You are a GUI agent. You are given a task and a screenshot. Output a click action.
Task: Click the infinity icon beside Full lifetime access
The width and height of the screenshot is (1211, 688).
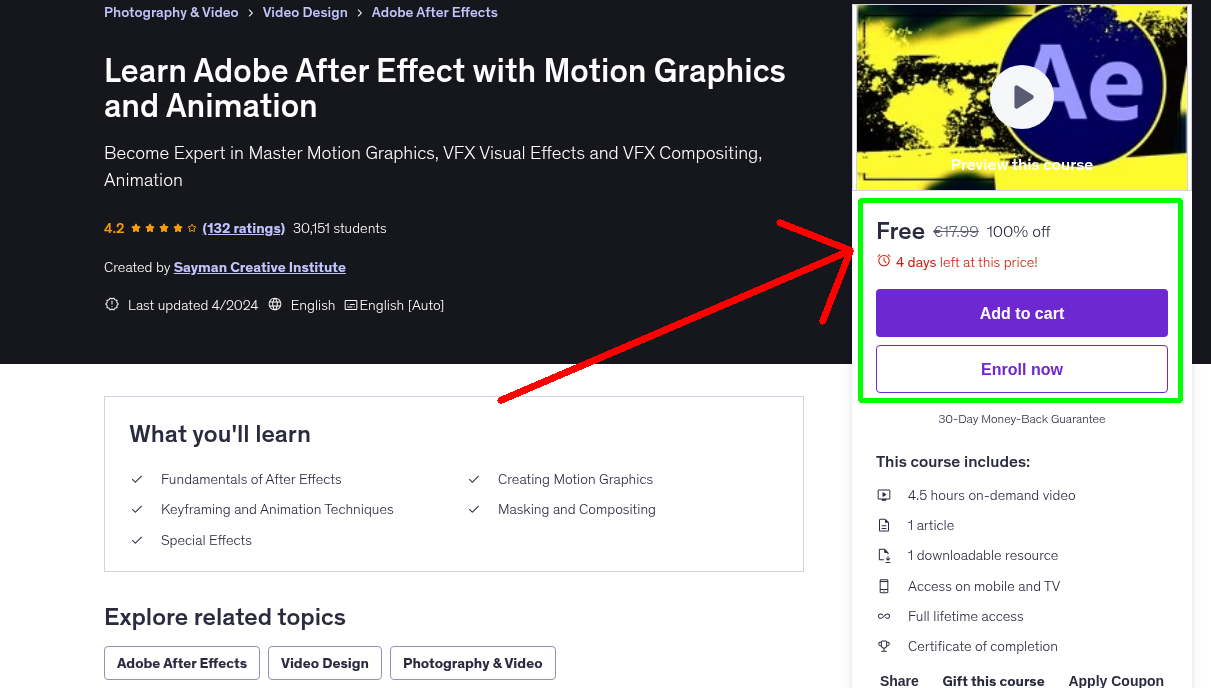[884, 616]
